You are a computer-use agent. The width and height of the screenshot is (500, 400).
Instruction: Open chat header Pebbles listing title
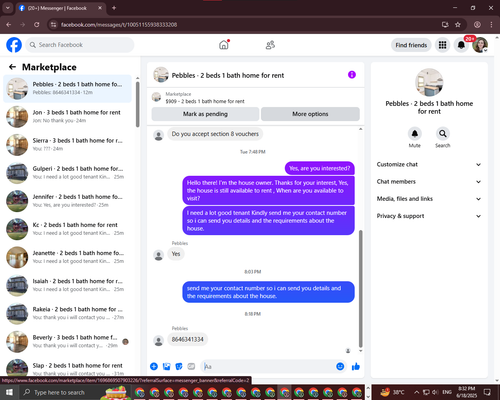tap(228, 75)
